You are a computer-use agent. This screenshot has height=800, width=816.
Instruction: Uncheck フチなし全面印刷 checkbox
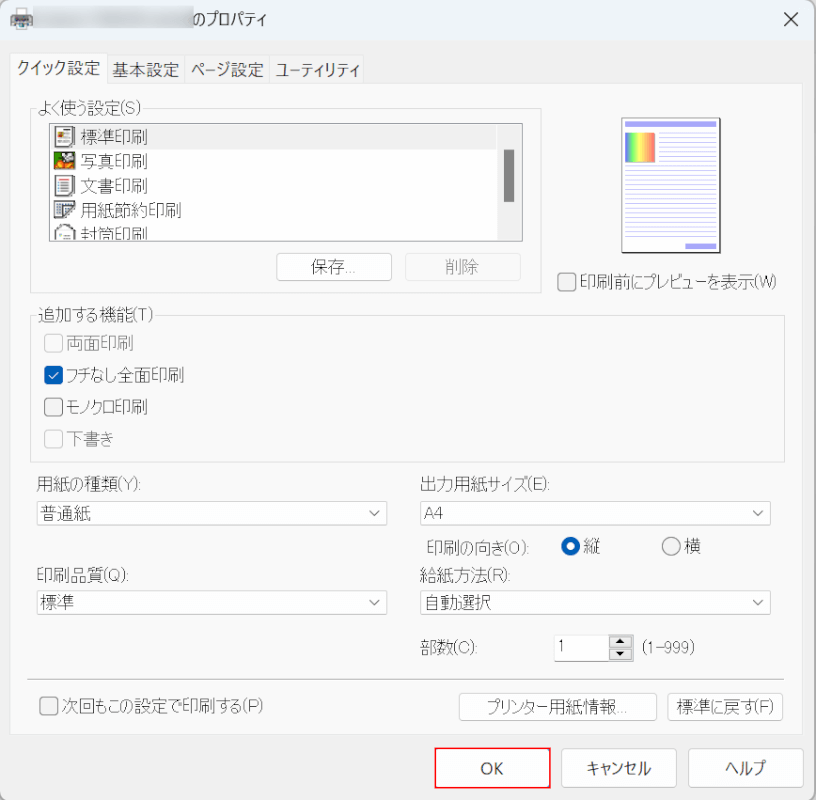[x=54, y=376]
